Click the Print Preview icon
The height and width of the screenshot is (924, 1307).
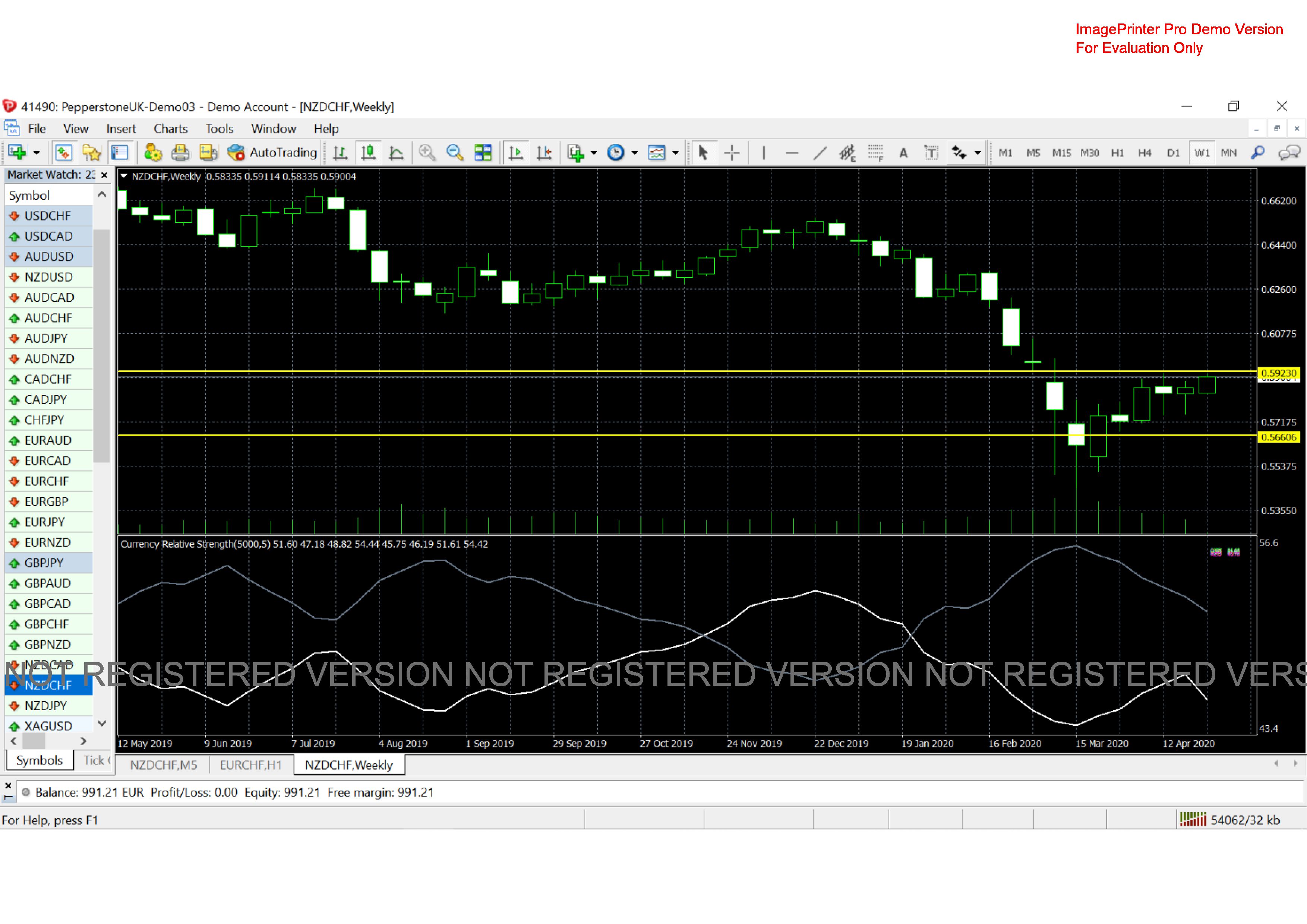pyautogui.click(x=208, y=152)
